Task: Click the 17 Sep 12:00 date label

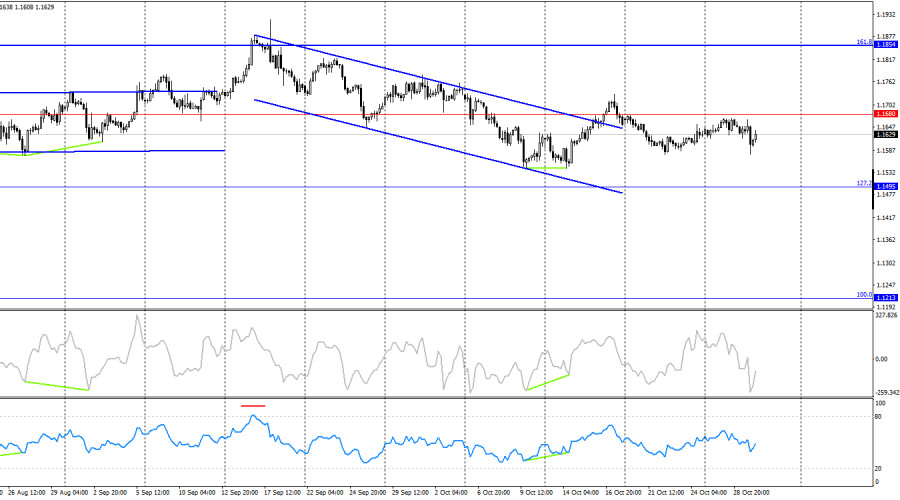Action: pyautogui.click(x=281, y=493)
